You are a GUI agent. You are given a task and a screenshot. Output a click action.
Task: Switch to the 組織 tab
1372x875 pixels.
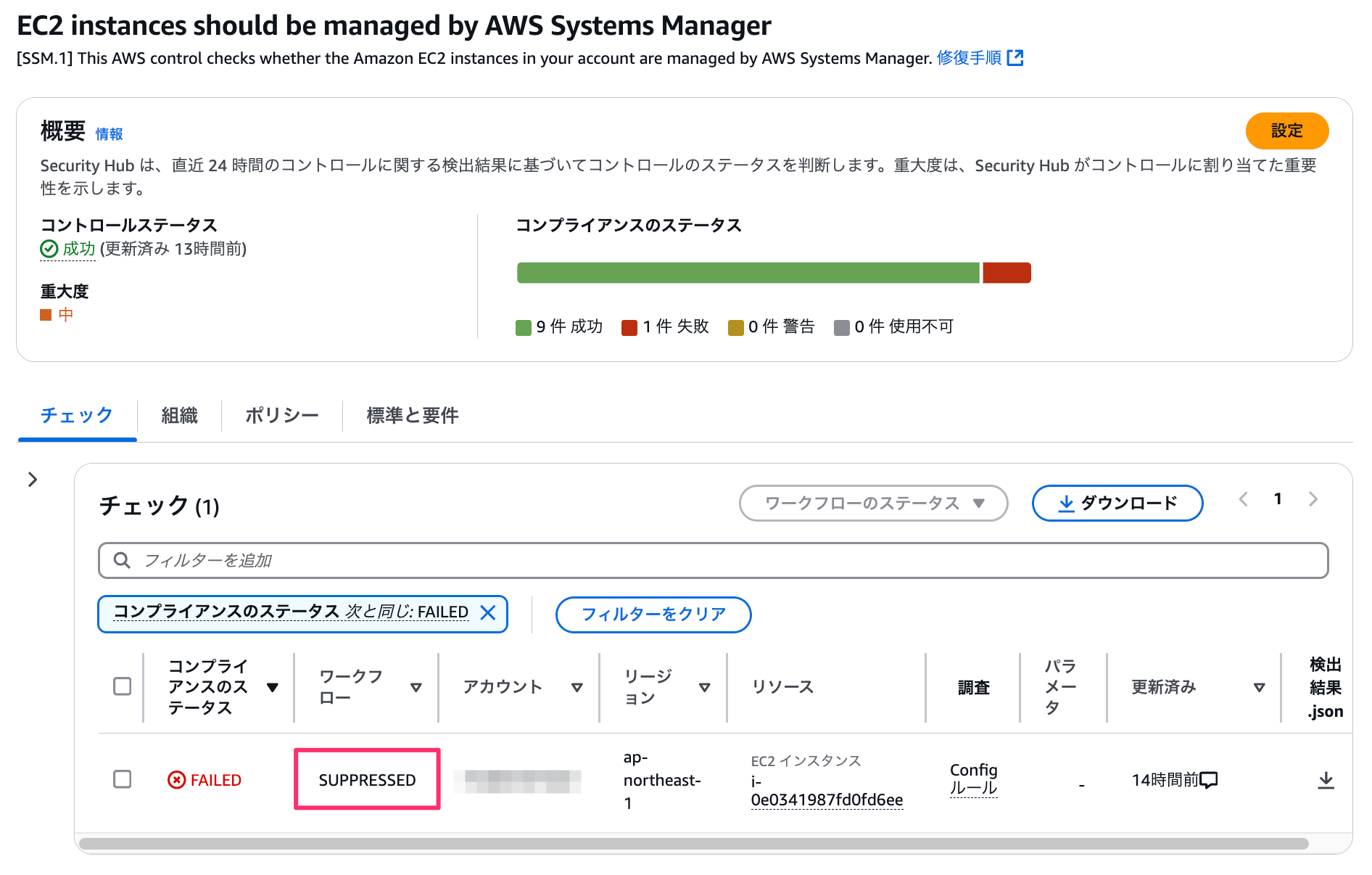click(179, 415)
